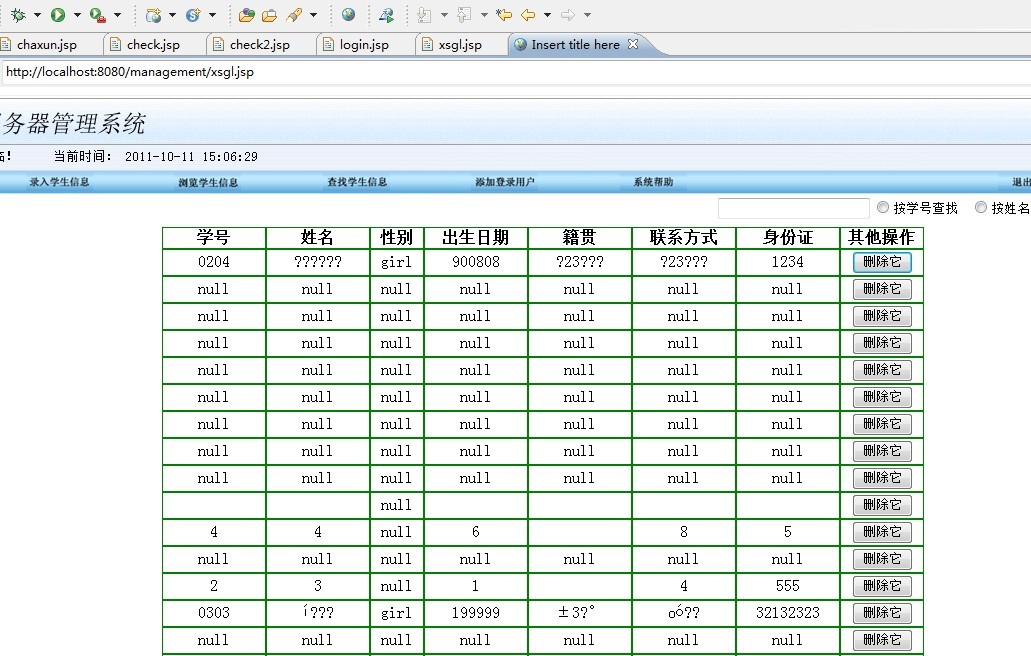Click the Open Task folder icon
Viewport: 1031px width, 656px height.
click(270, 14)
